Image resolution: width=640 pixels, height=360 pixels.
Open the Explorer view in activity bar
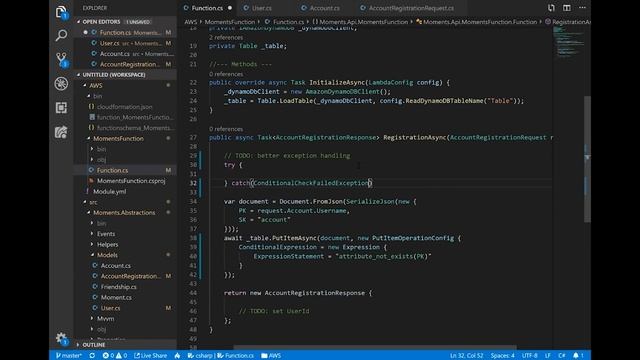click(61, 12)
